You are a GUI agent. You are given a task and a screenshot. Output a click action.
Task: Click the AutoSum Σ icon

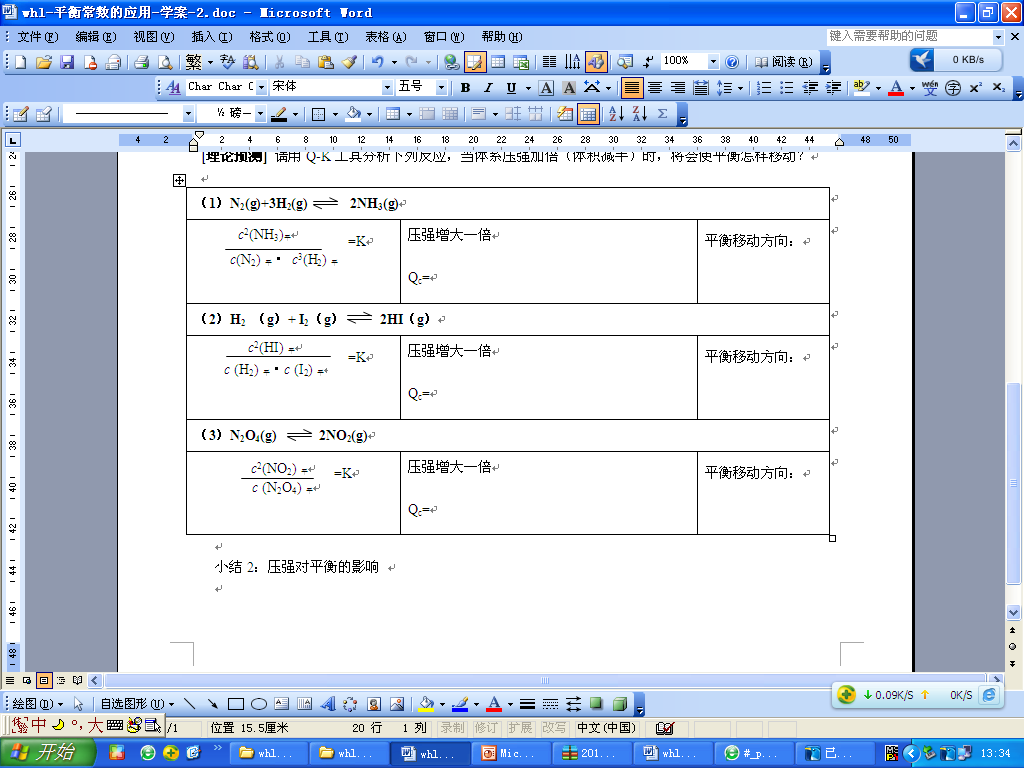click(x=663, y=113)
